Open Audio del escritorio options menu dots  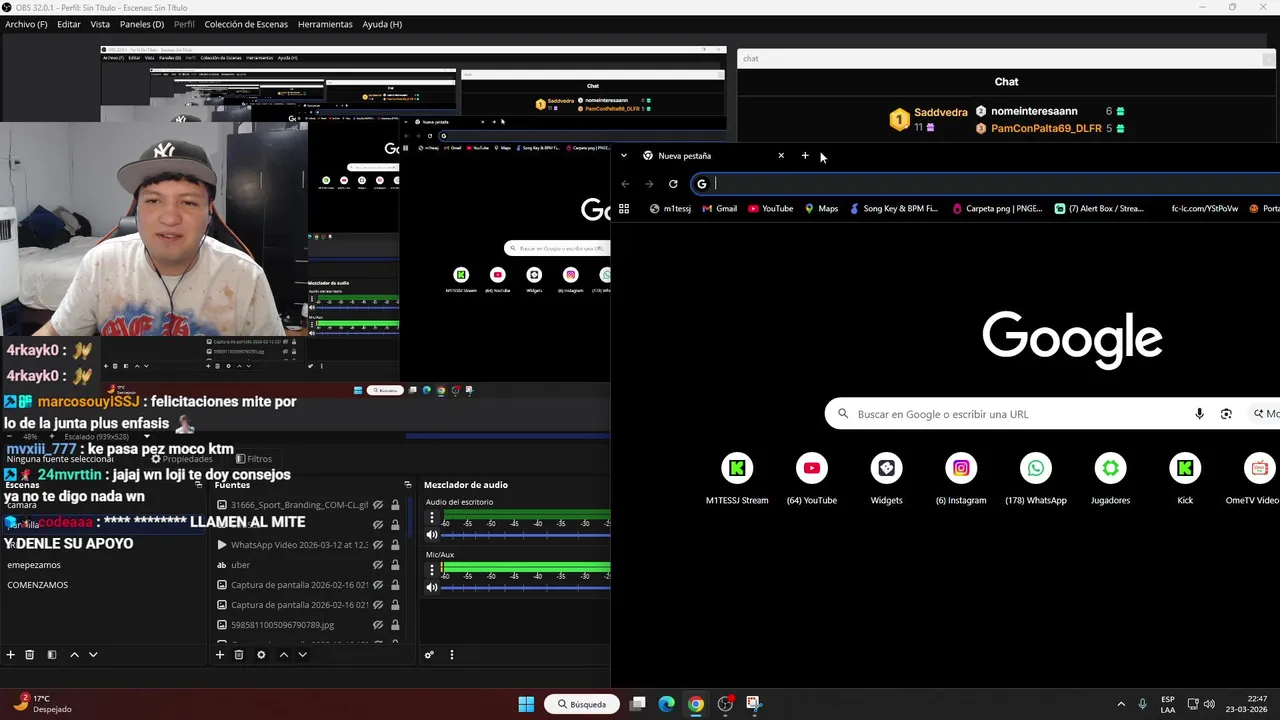pos(432,518)
